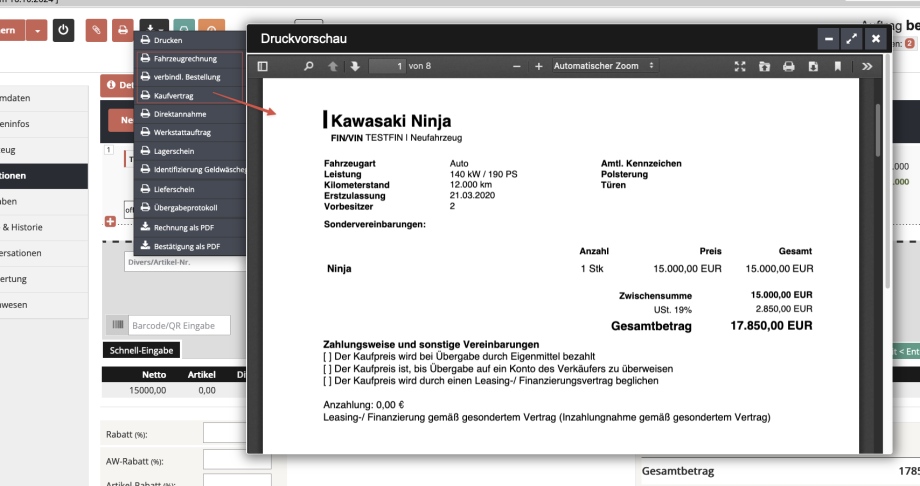Image resolution: width=920 pixels, height=486 pixels.
Task: Go to next page in PDF preview
Action: pyautogui.click(x=354, y=66)
